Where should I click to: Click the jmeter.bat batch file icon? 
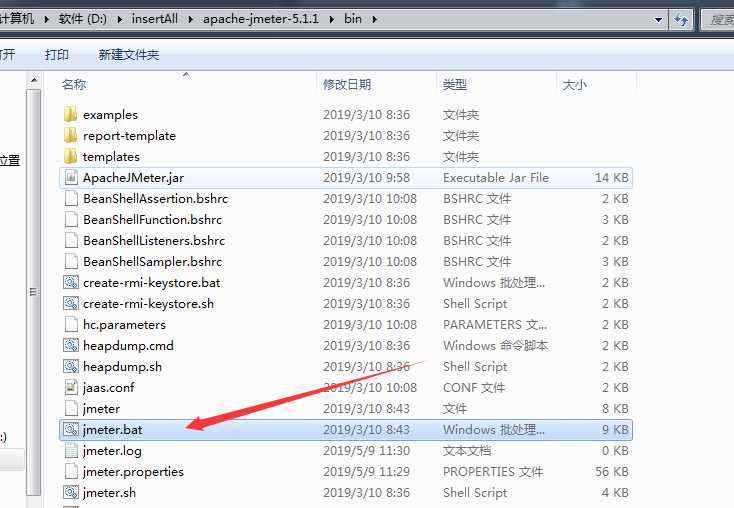71,429
